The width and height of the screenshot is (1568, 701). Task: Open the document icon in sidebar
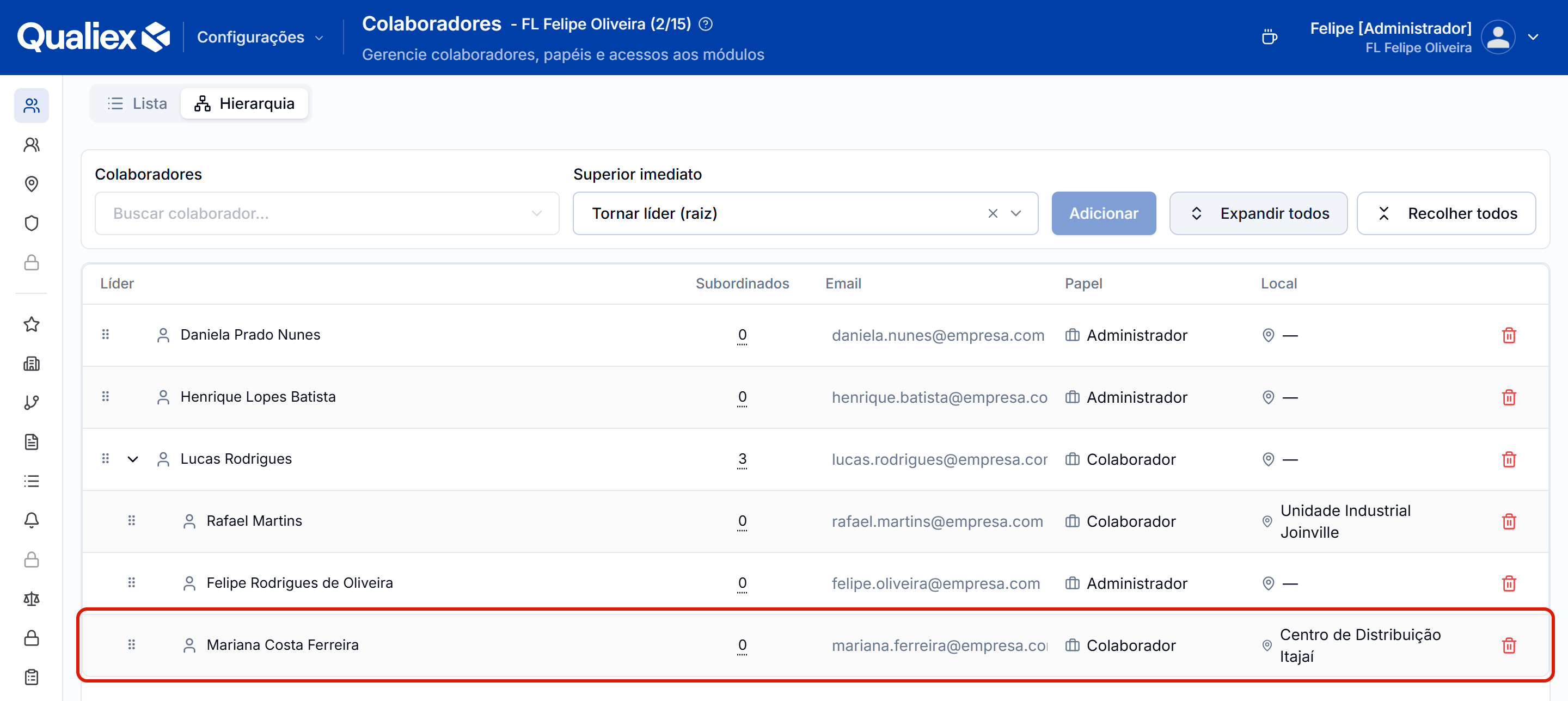(32, 442)
